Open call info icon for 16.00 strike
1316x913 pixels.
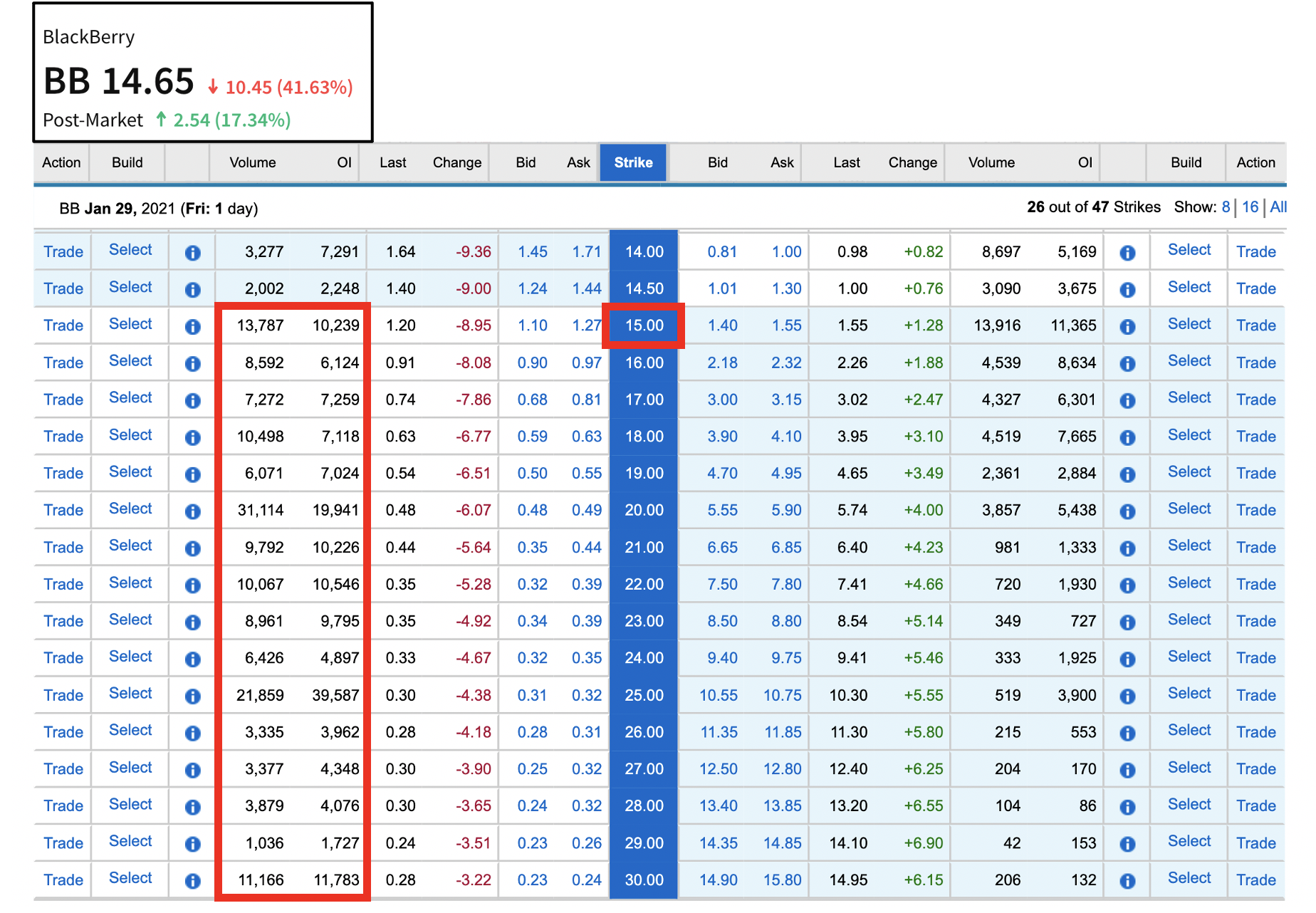pyautogui.click(x=192, y=364)
